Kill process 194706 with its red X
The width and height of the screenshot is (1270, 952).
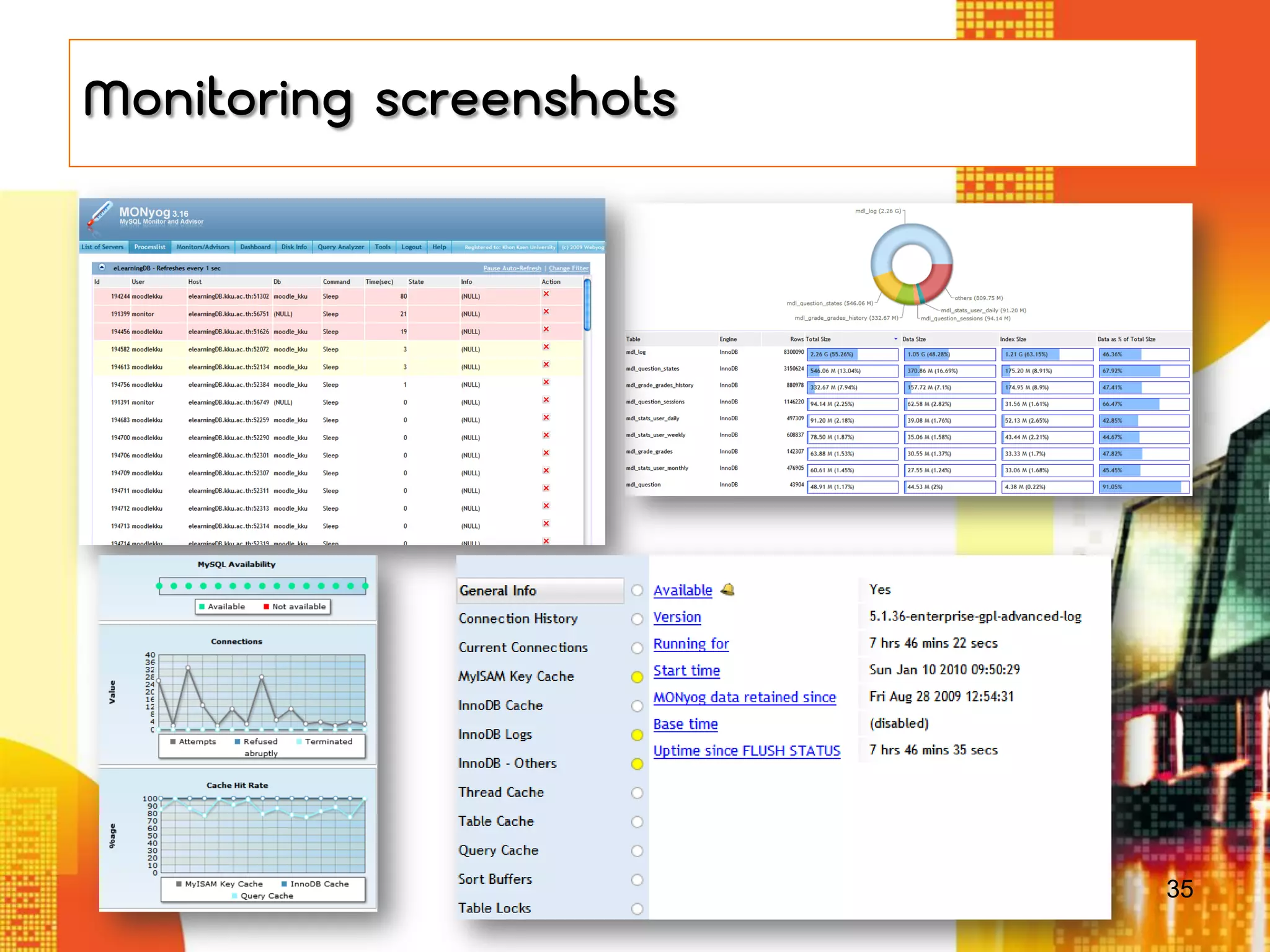546,453
